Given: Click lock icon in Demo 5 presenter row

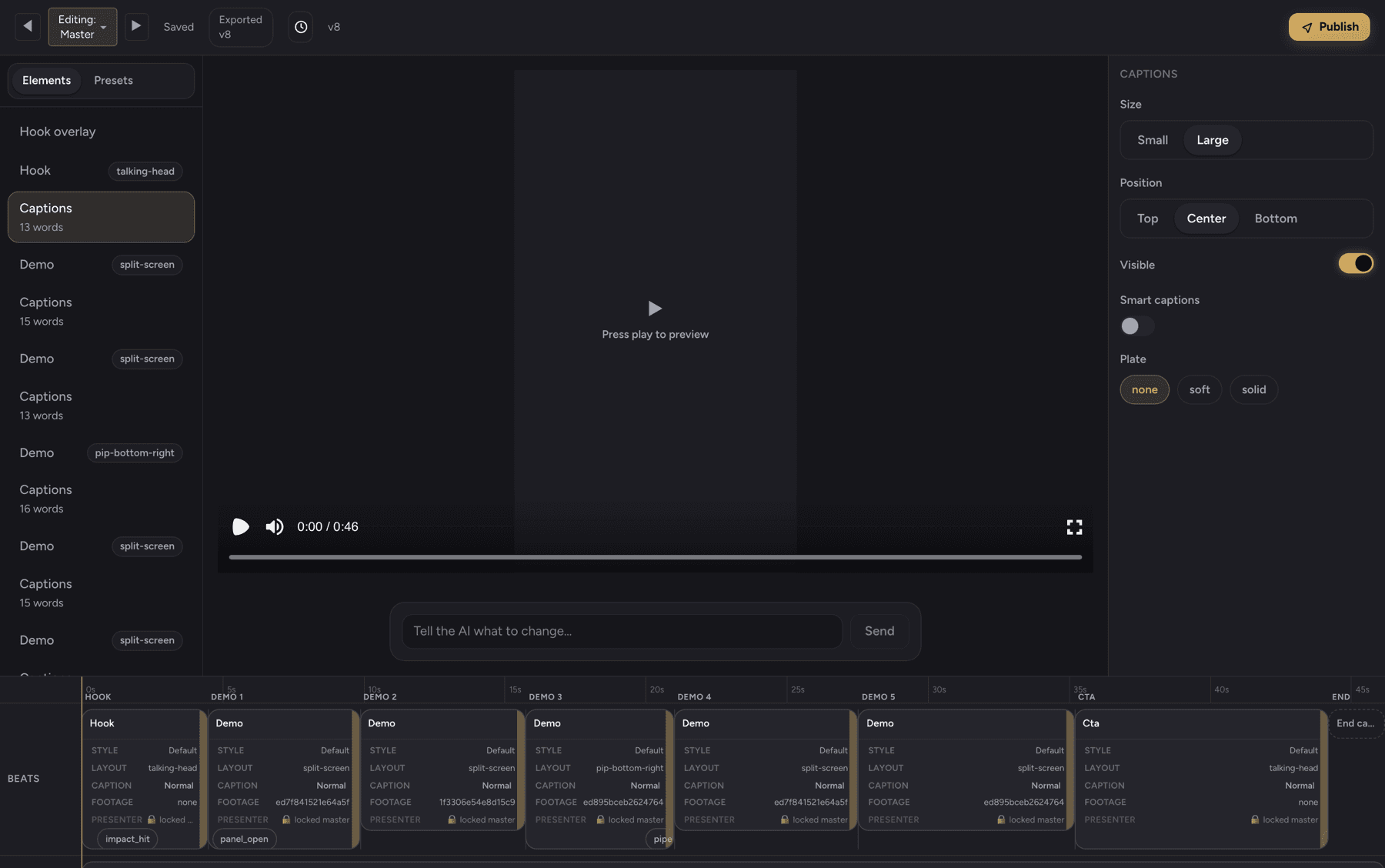Looking at the screenshot, I should point(1001,820).
